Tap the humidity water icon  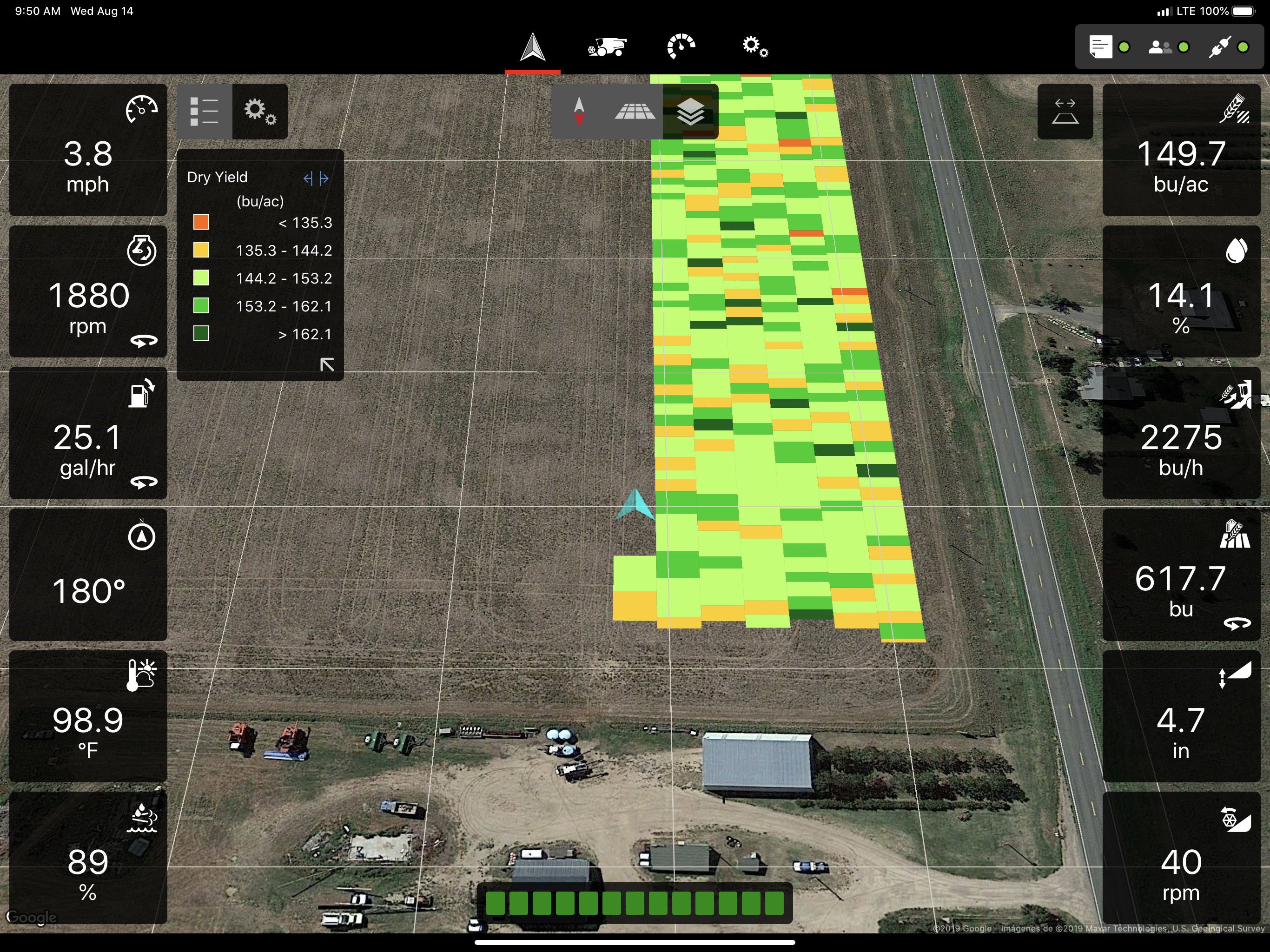click(x=141, y=818)
